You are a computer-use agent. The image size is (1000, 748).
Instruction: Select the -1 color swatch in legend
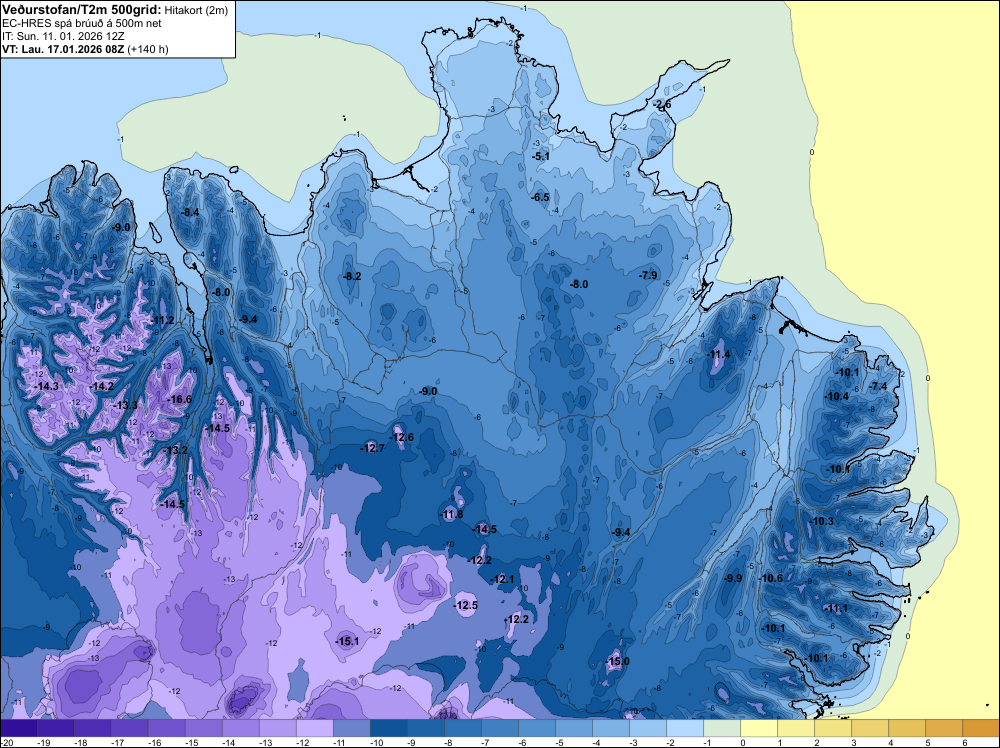(722, 728)
